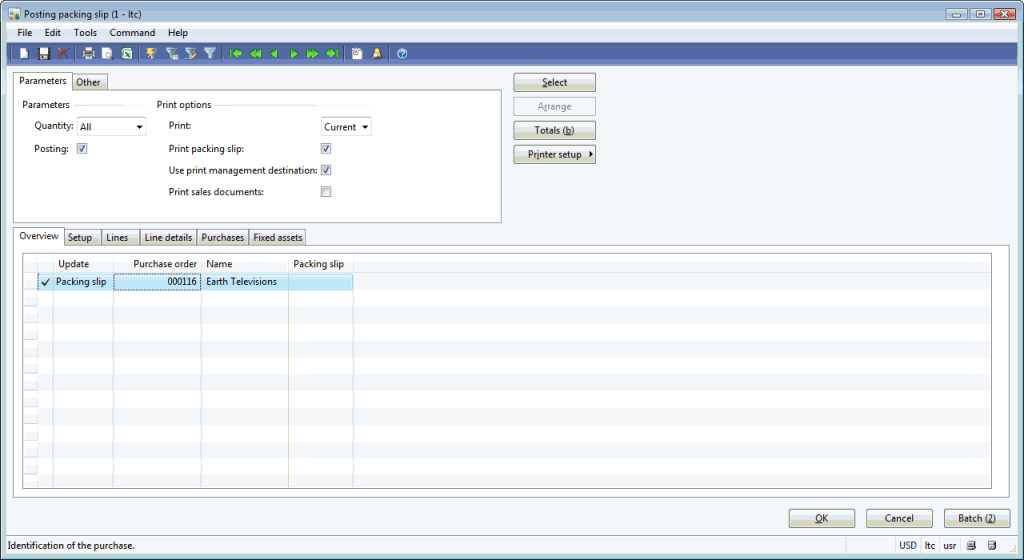Toggle Use print management destination checkbox

(326, 170)
